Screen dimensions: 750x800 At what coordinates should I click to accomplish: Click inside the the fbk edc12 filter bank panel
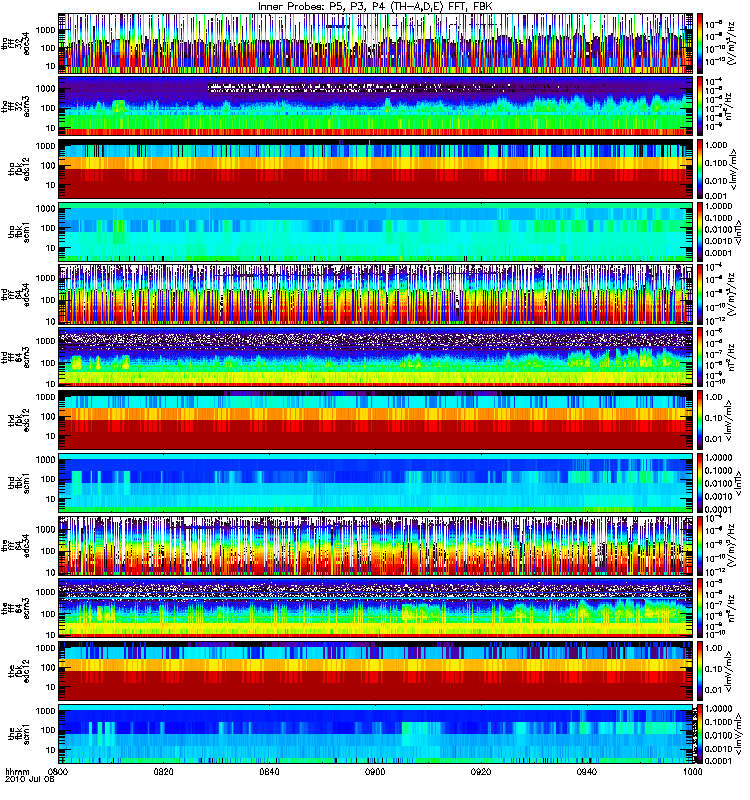click(375, 670)
